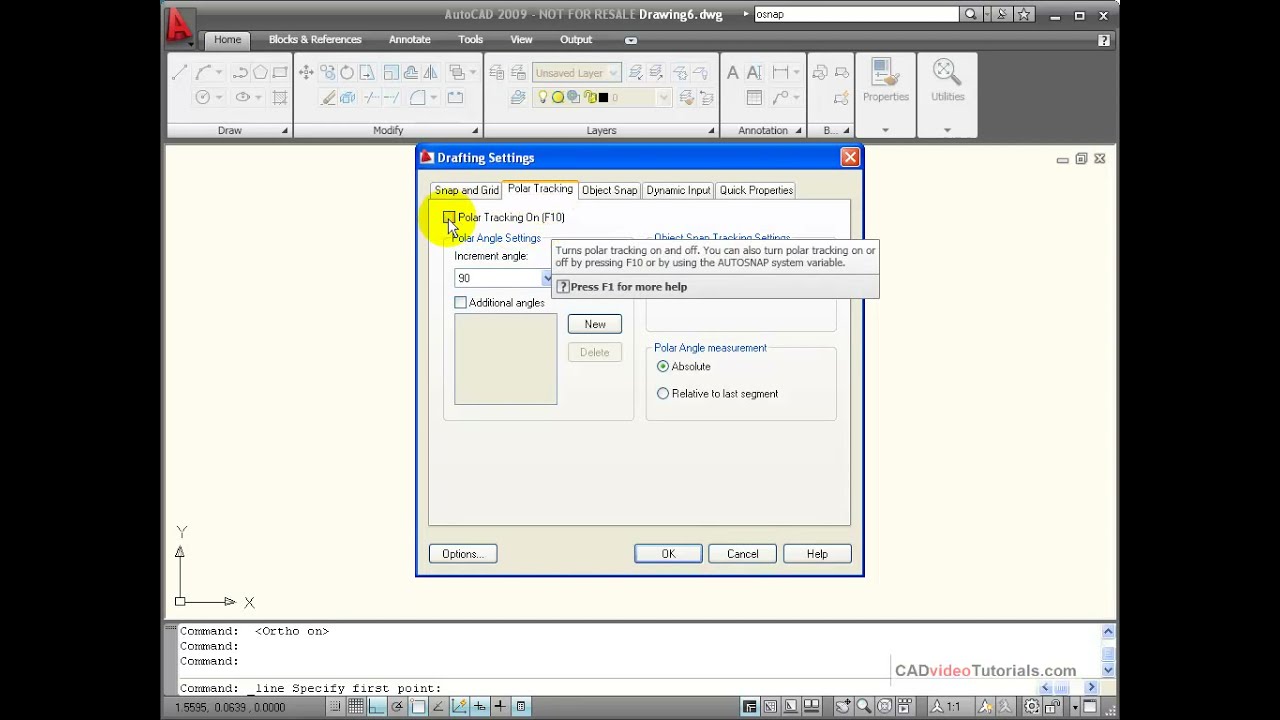This screenshot has width=1280, height=720.
Task: Click Cancel in Drafting Settings
Action: click(743, 554)
